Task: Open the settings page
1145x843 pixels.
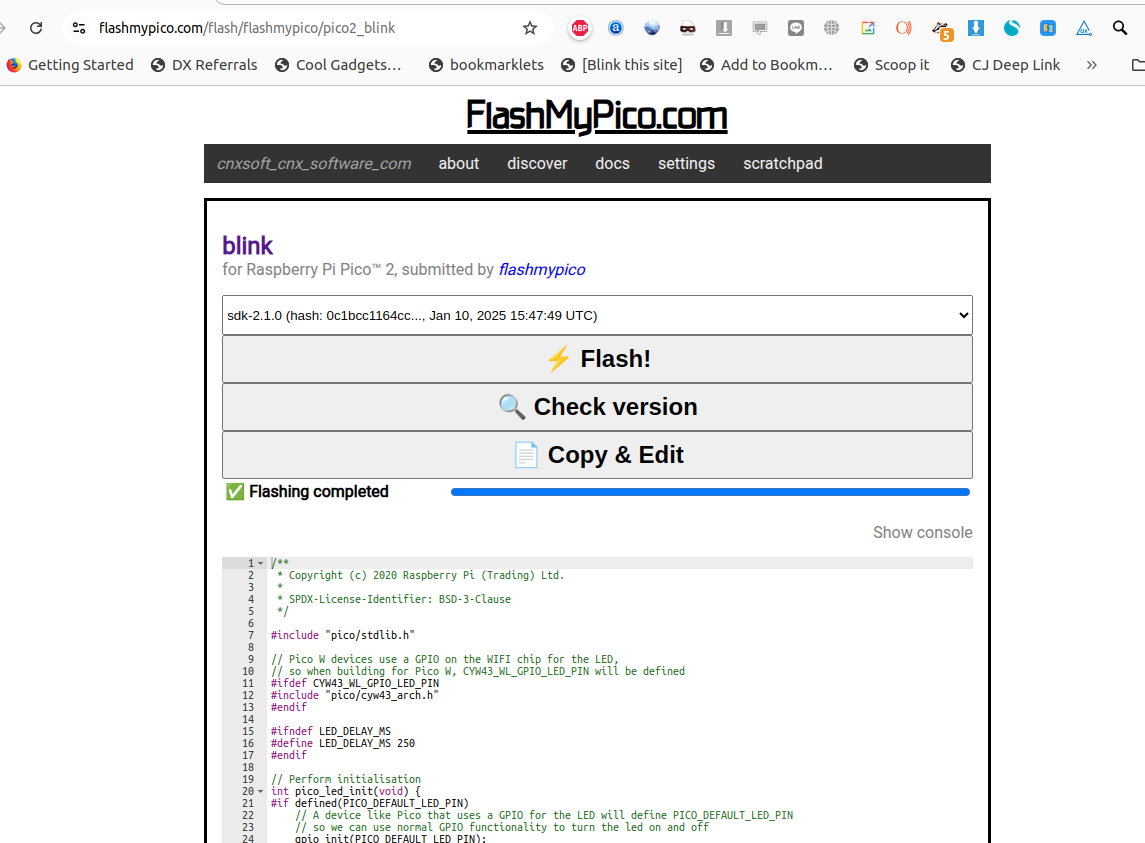Action: (686, 164)
